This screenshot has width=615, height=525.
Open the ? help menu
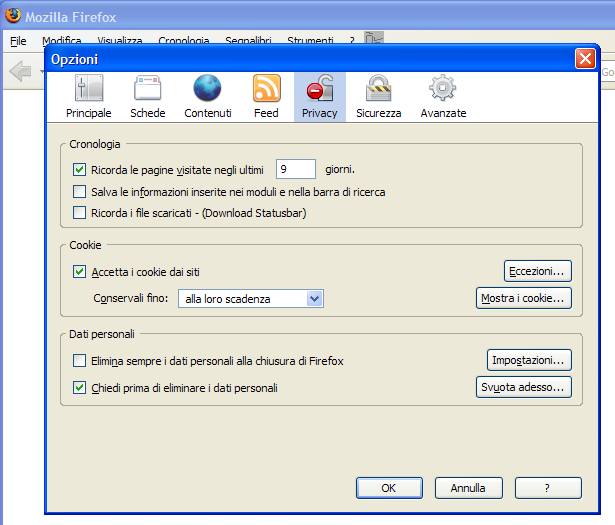click(x=352, y=40)
